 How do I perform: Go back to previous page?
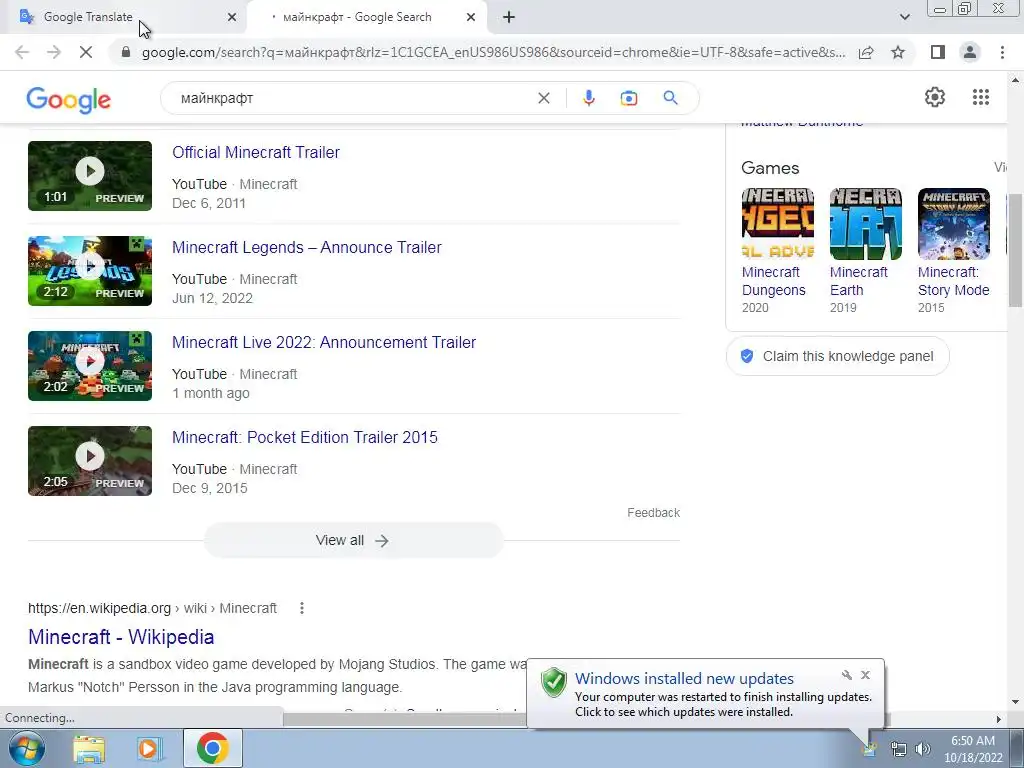(x=22, y=52)
